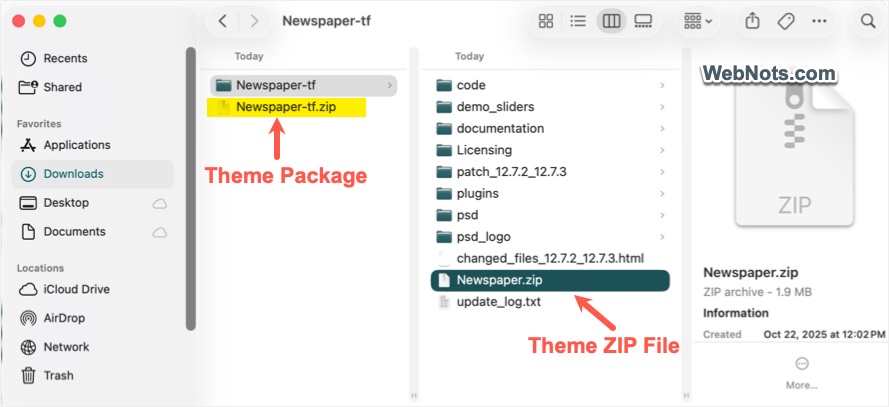Image resolution: width=889 pixels, height=407 pixels.
Task: Click the Downloads arrow icon in sidebar
Action: [28, 174]
